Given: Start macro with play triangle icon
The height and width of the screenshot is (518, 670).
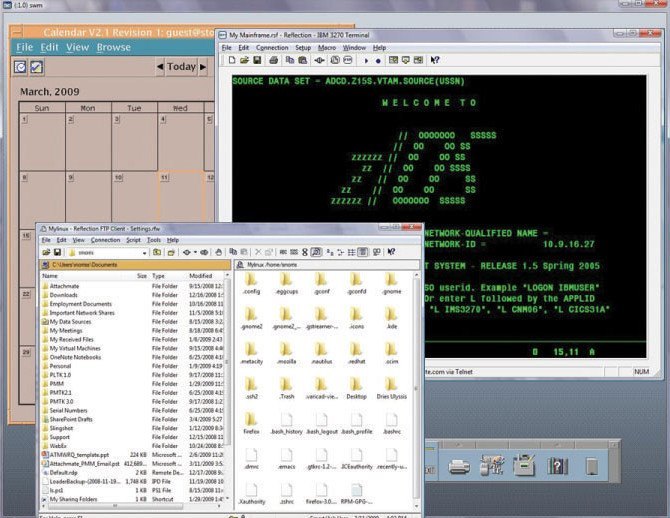Looking at the screenshot, I should point(366,61).
